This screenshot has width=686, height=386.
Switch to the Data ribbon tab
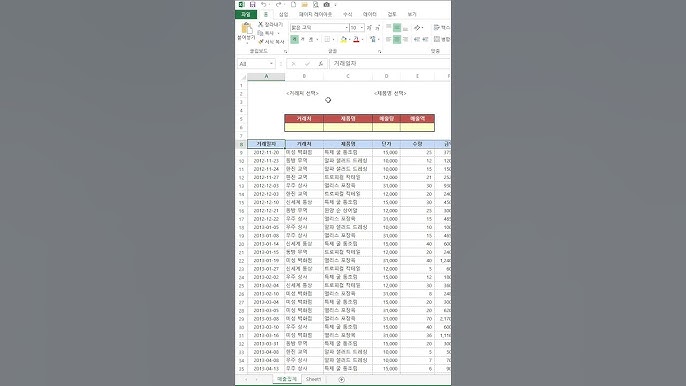[370, 14]
